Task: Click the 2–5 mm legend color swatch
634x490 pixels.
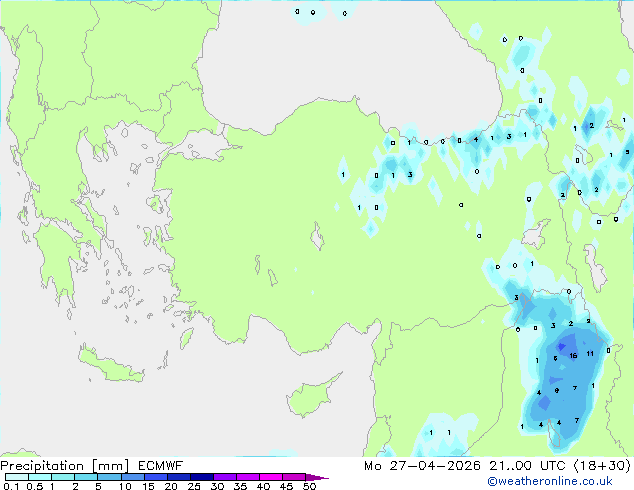Action: [86, 477]
